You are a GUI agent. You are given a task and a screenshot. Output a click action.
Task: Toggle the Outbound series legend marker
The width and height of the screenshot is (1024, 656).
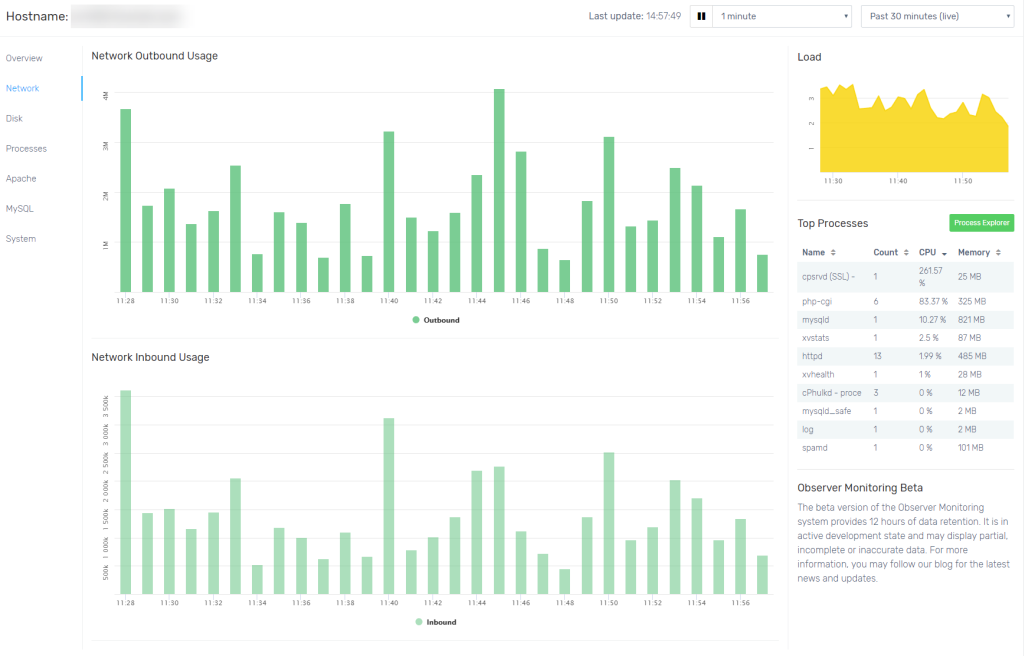pos(417,319)
